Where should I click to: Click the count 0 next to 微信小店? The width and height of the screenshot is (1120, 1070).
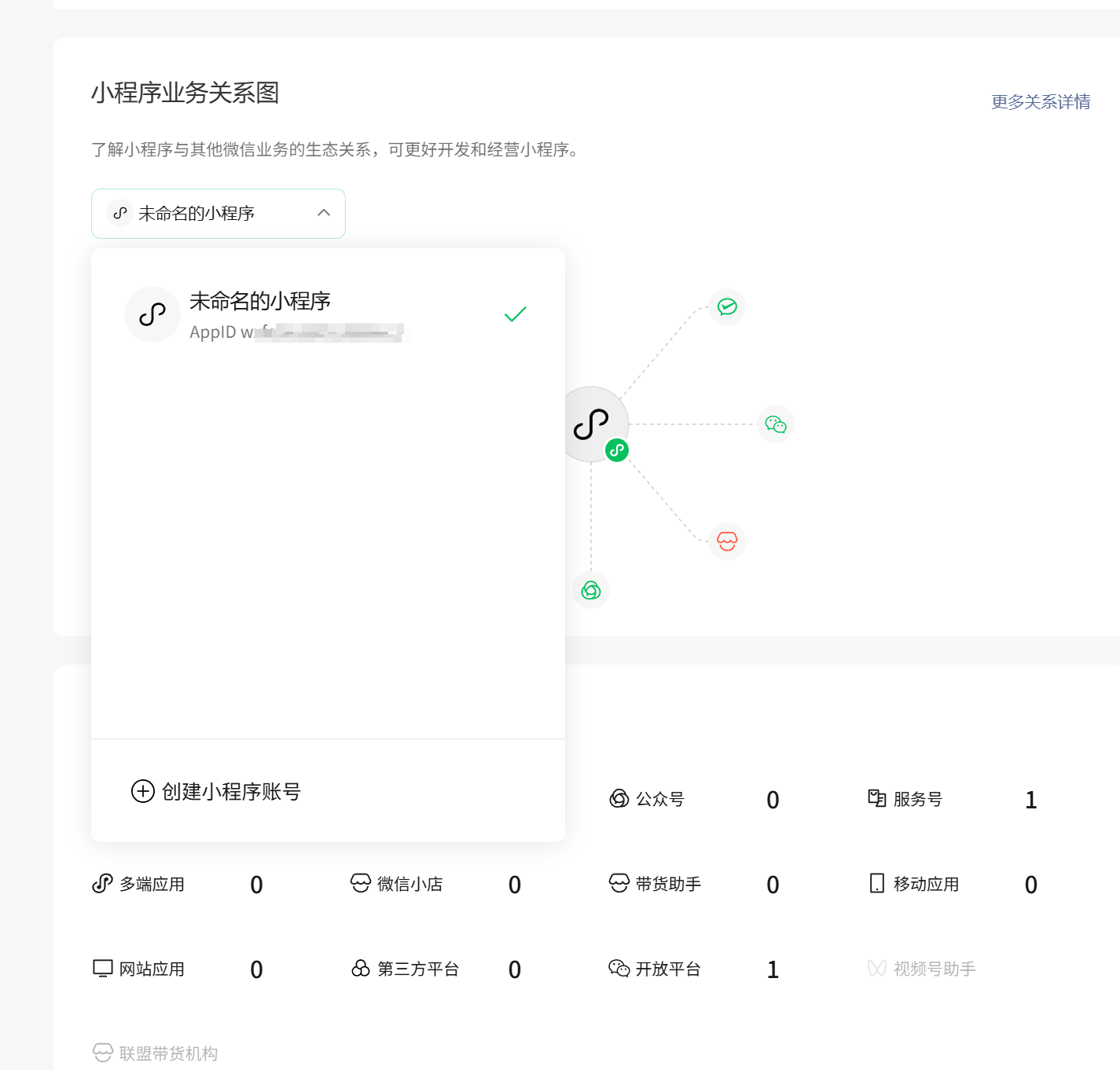pyautogui.click(x=515, y=885)
